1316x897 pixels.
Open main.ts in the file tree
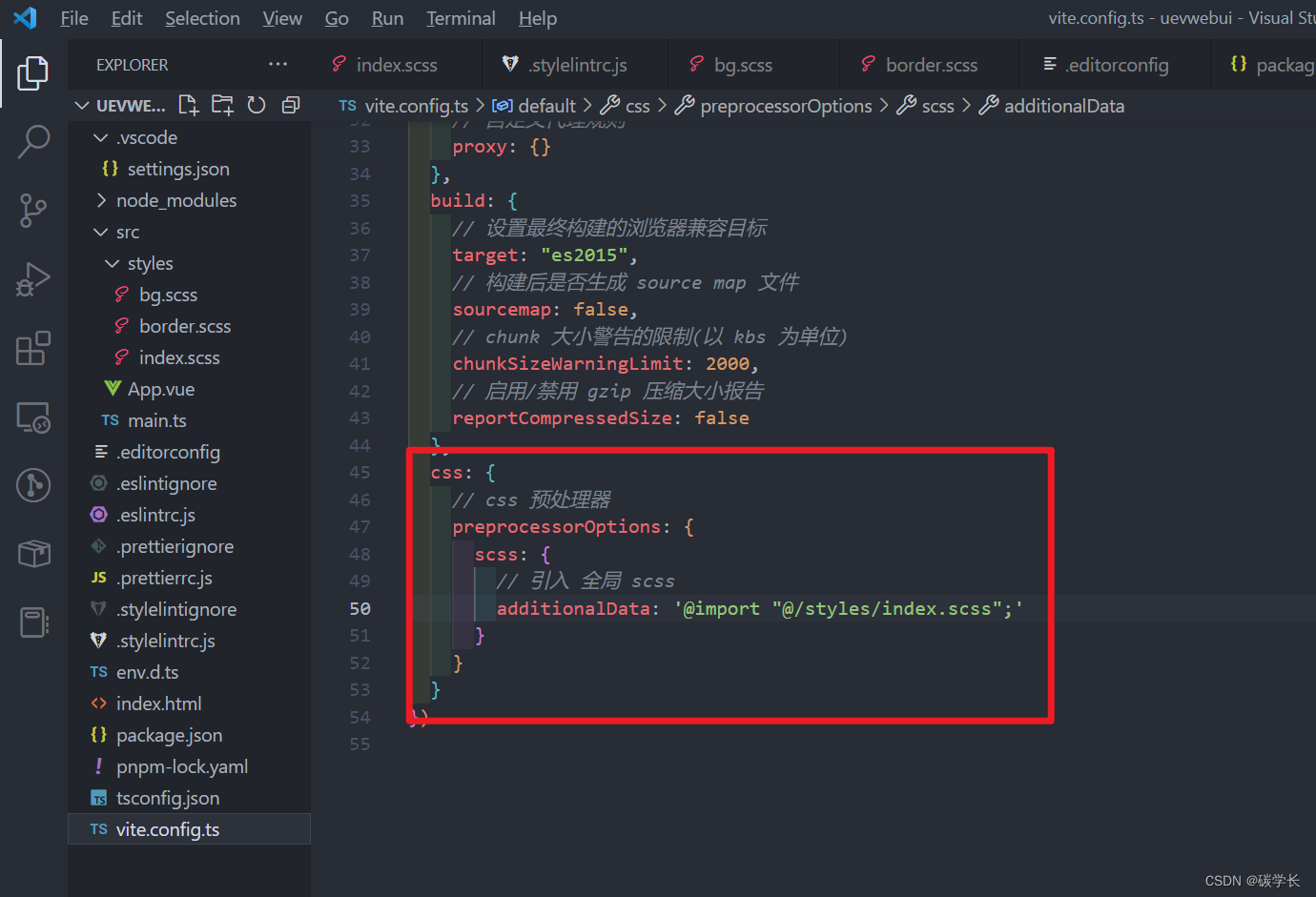coord(189,420)
